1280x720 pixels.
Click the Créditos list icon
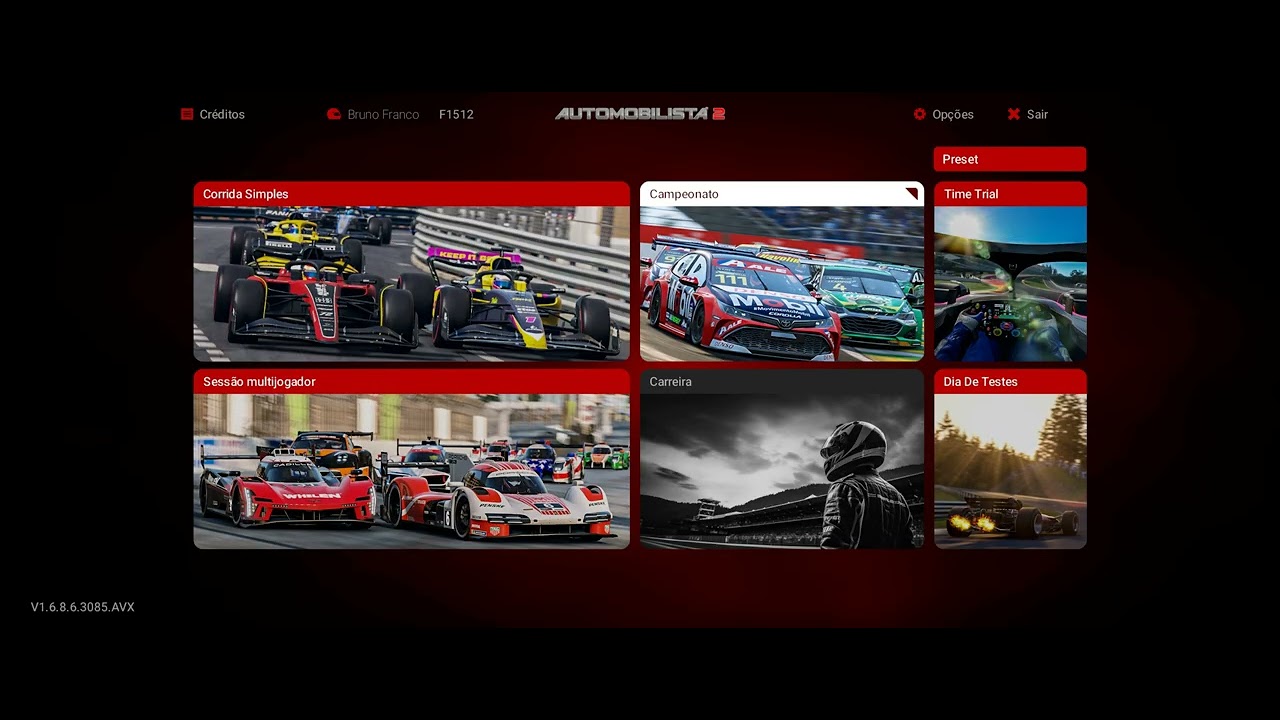tap(187, 114)
